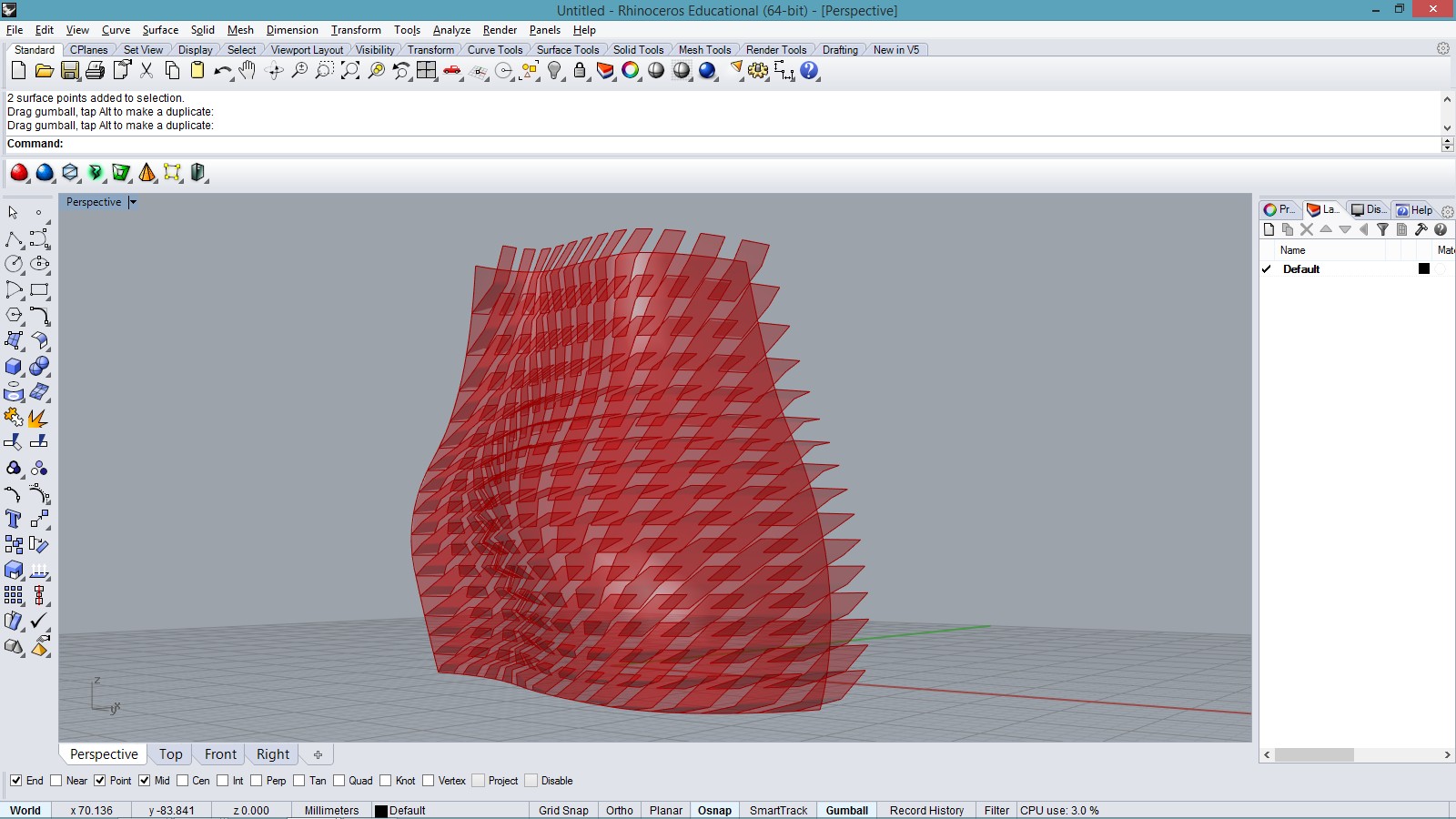Toggle Ortho mode in status bar
This screenshot has height=819, width=1456.
[619, 810]
